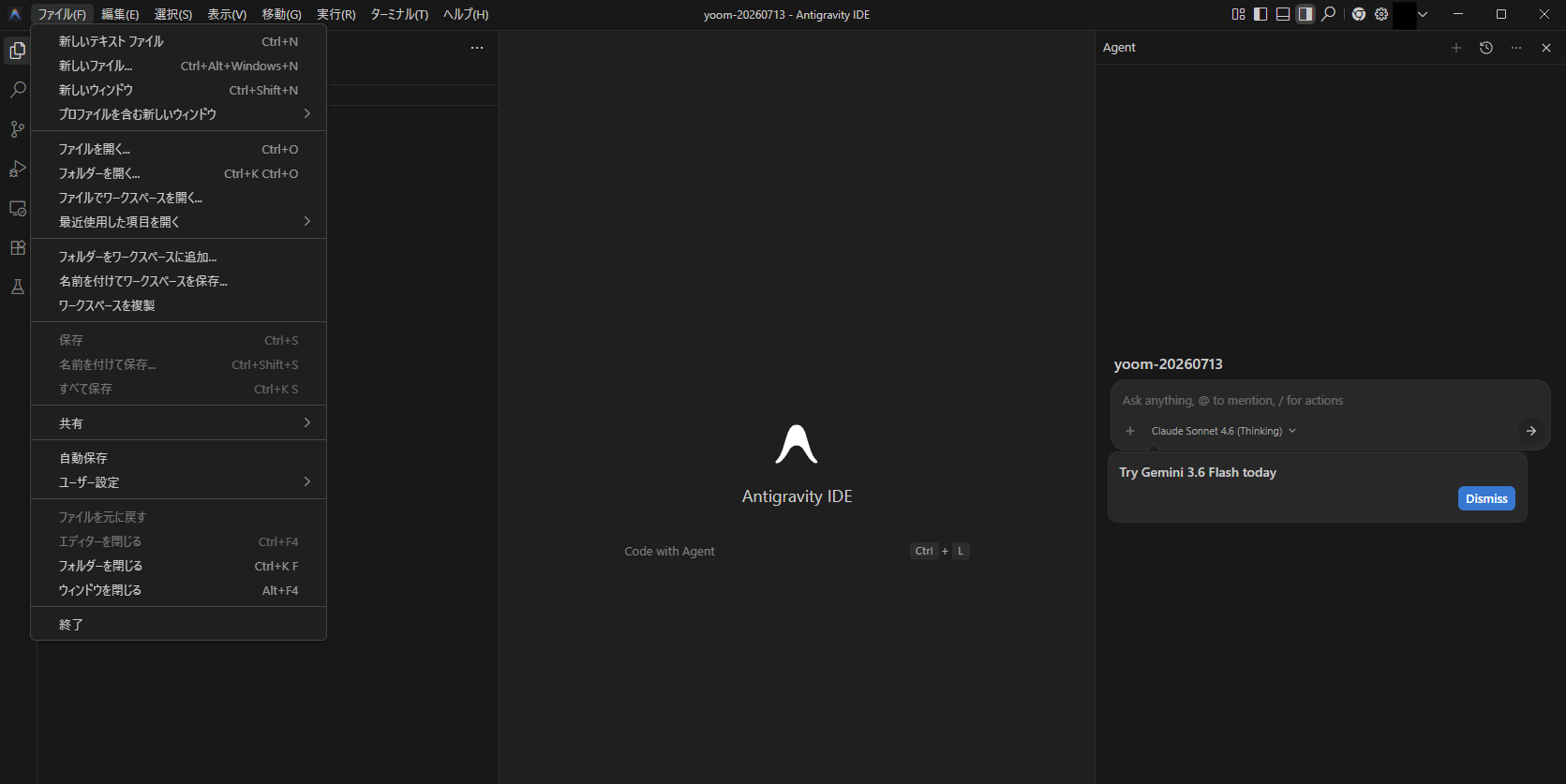Open the Testing flask view
Screen dimensions: 1566x784
(x=17, y=287)
